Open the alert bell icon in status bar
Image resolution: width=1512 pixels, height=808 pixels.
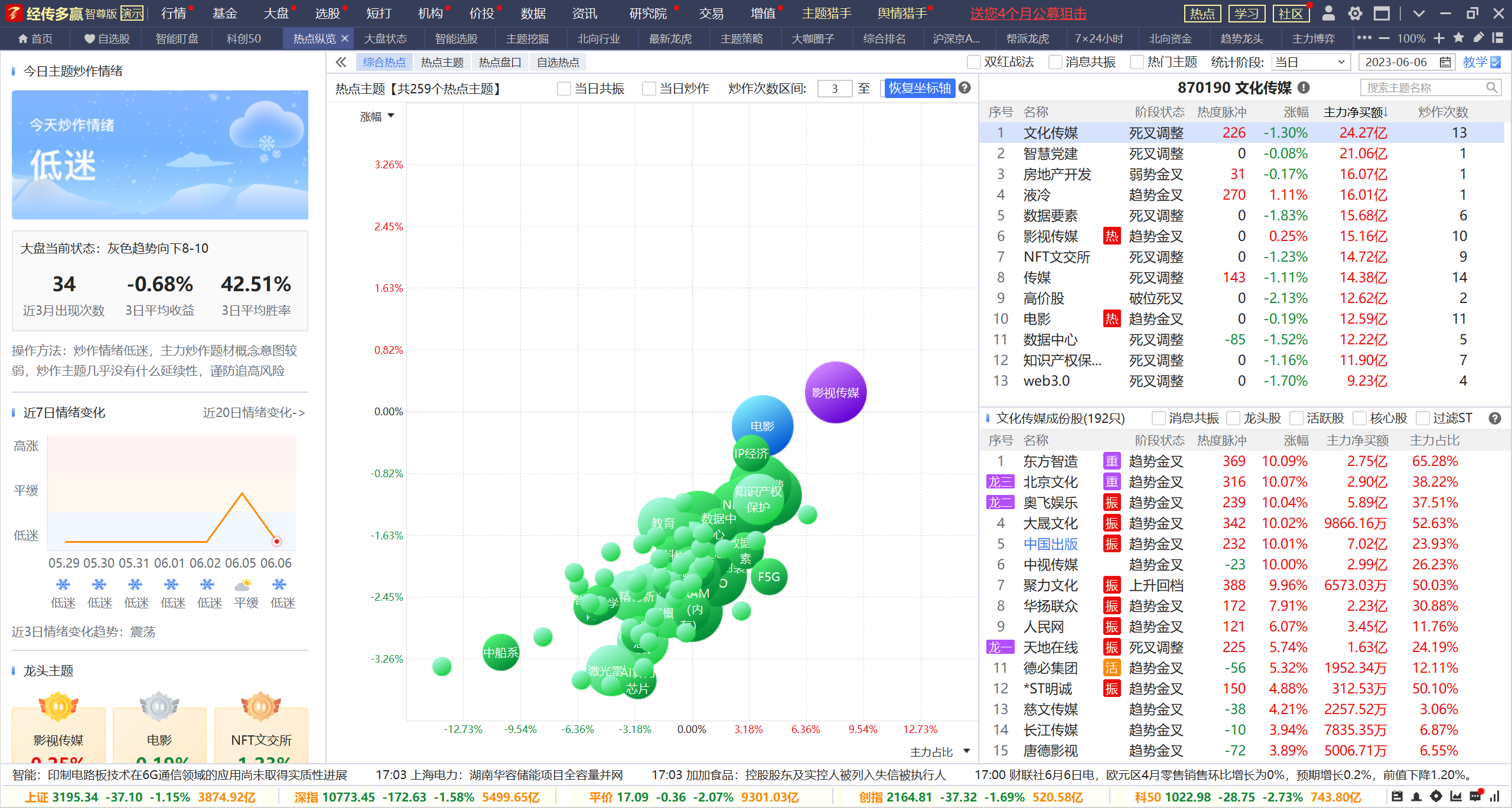[1416, 797]
